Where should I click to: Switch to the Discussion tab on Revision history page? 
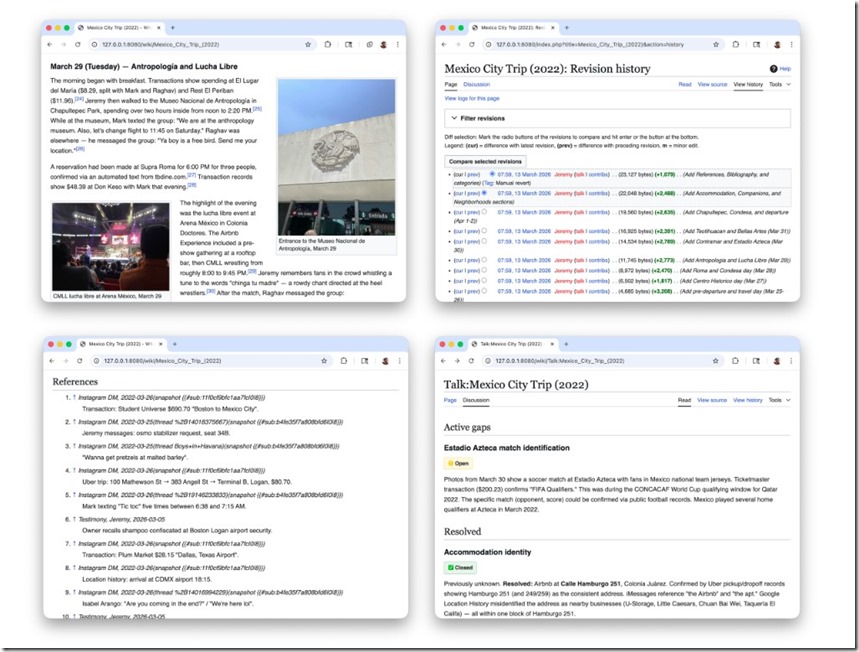coord(477,85)
